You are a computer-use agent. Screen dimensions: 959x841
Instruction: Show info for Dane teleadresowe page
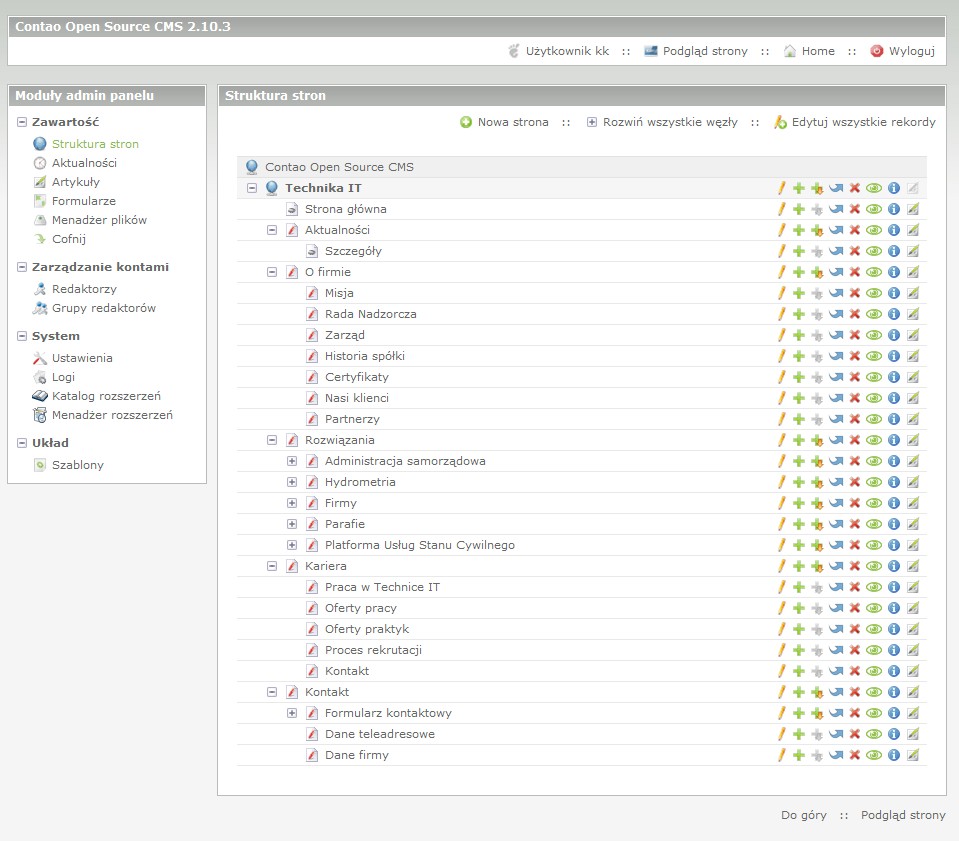tap(894, 734)
